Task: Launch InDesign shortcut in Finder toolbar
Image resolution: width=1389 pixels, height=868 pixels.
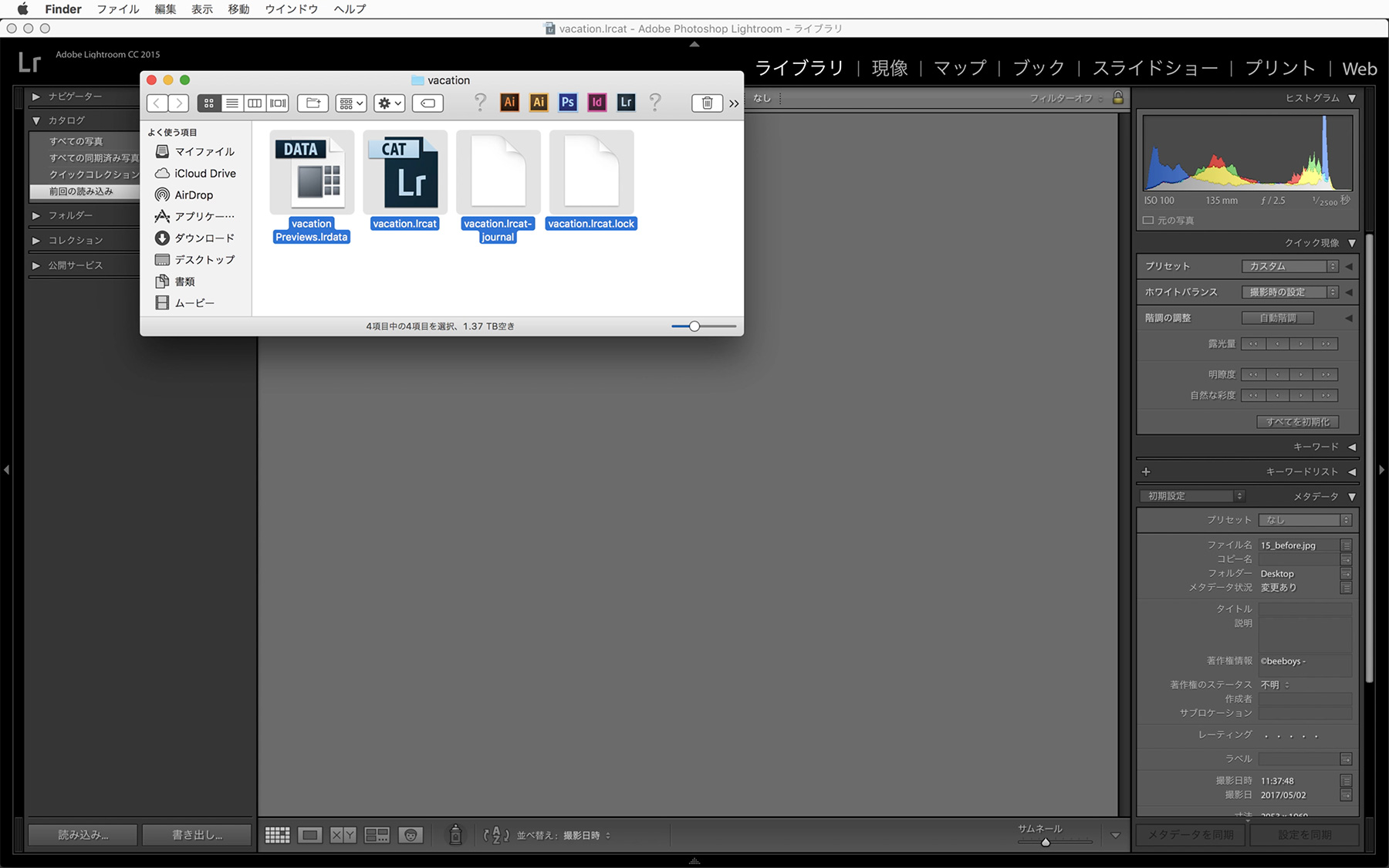Action: tap(596, 102)
